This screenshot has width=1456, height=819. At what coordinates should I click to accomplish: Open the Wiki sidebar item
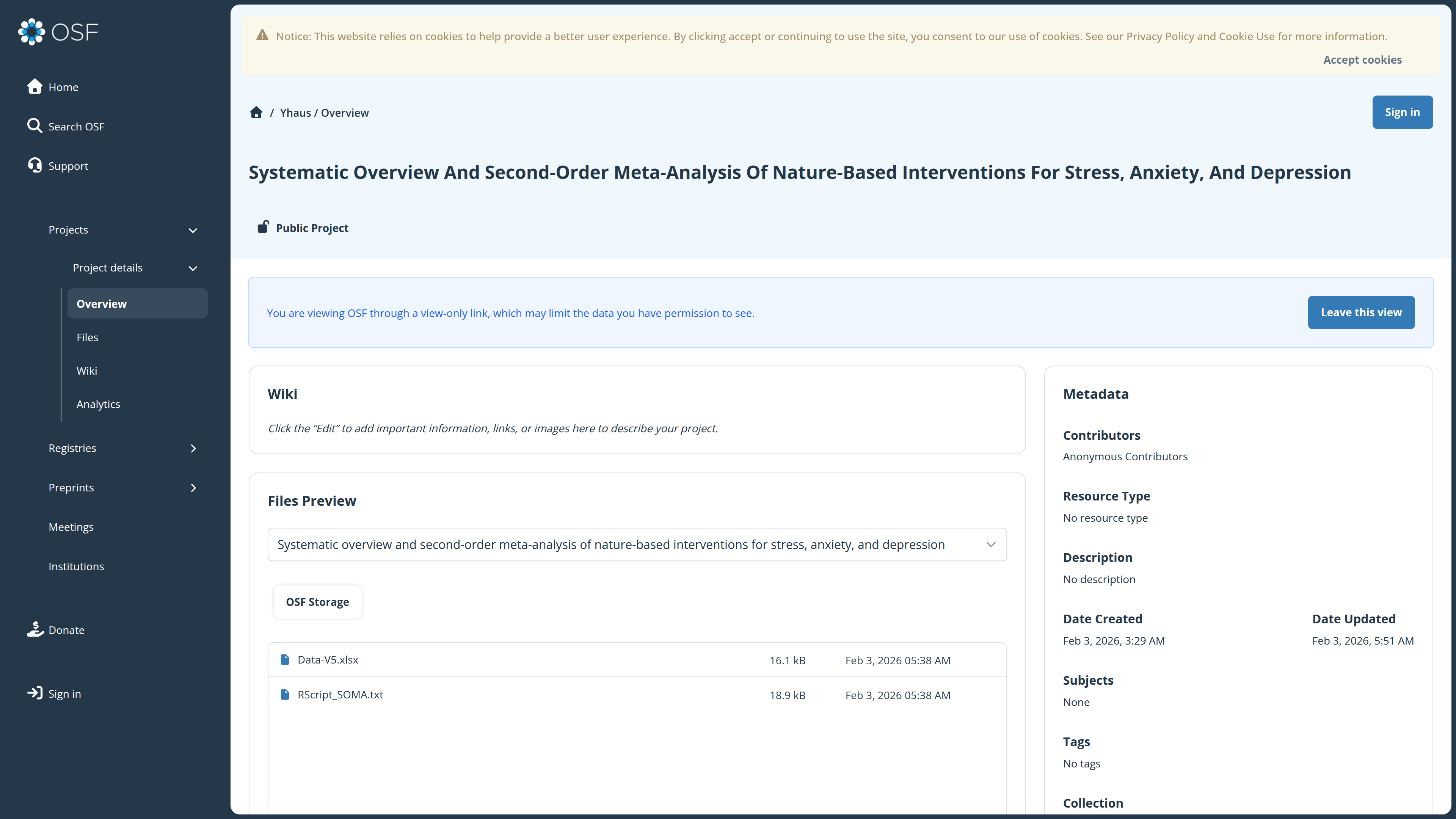86,371
